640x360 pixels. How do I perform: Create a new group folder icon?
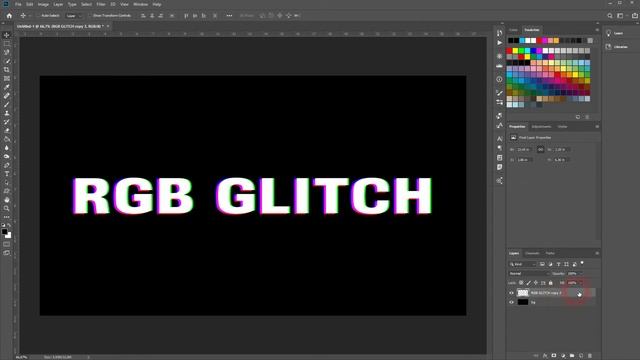(572, 356)
